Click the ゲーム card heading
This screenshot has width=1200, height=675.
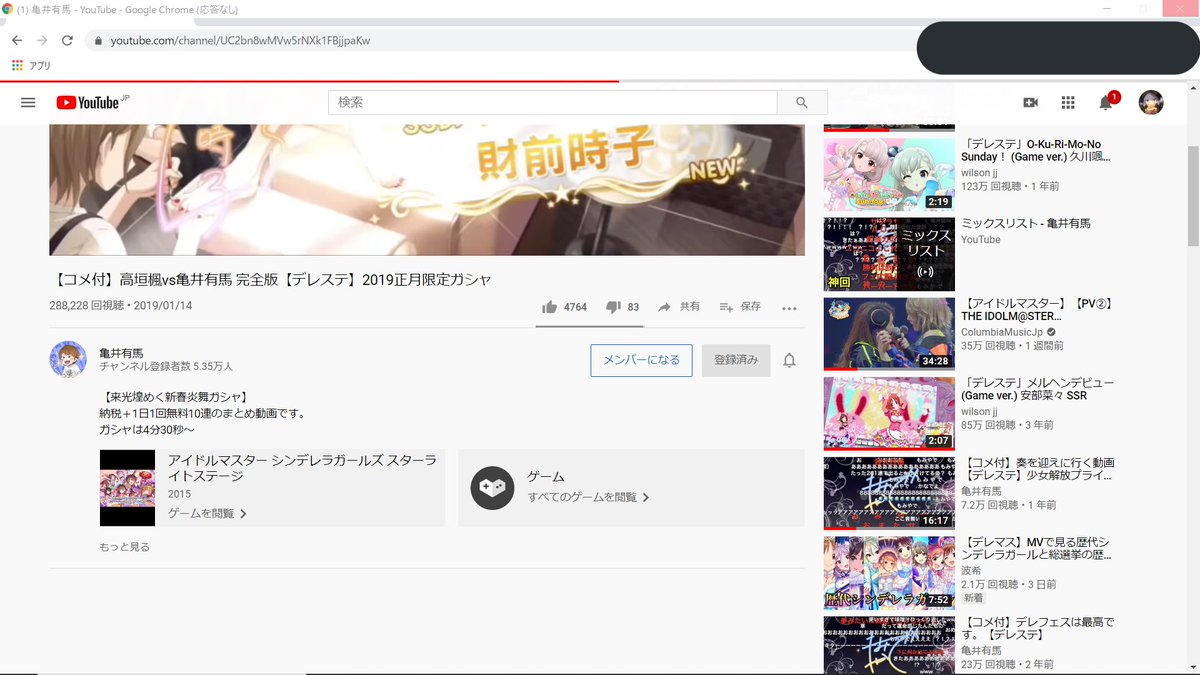coord(546,477)
